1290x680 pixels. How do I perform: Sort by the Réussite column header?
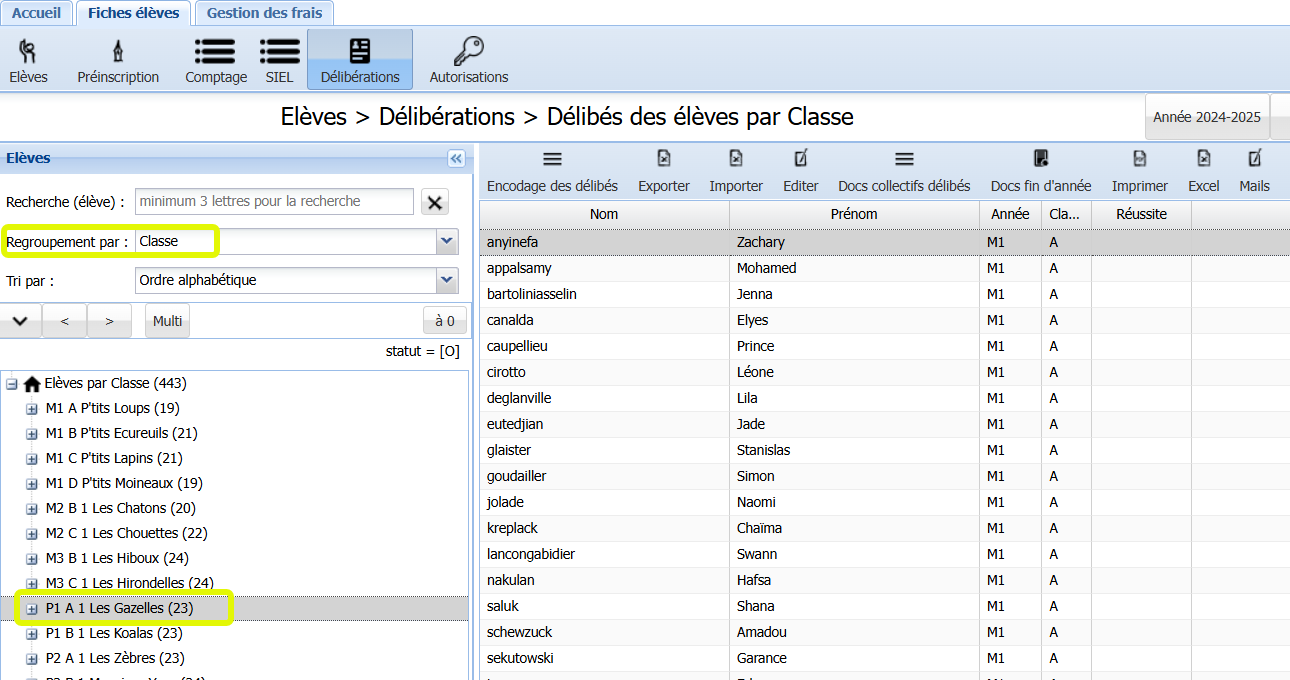[1141, 214]
